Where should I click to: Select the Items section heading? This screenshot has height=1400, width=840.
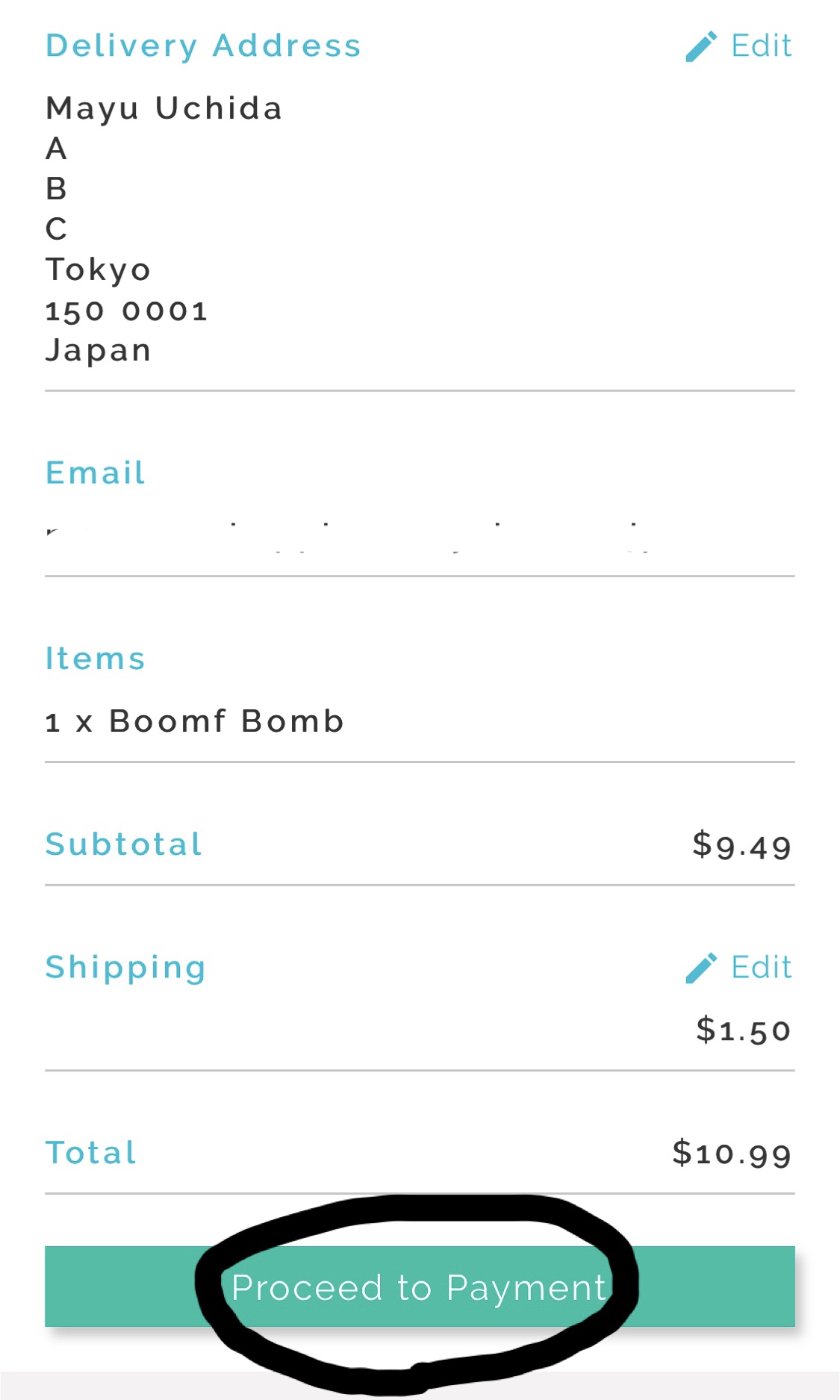click(x=96, y=659)
